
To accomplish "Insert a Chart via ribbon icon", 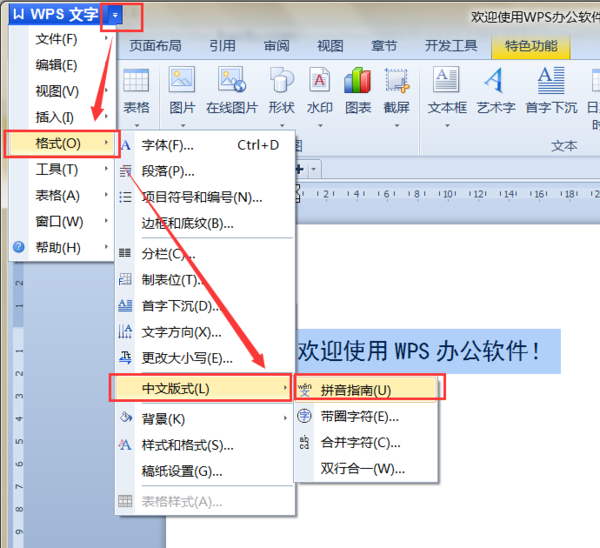I will tap(357, 80).
